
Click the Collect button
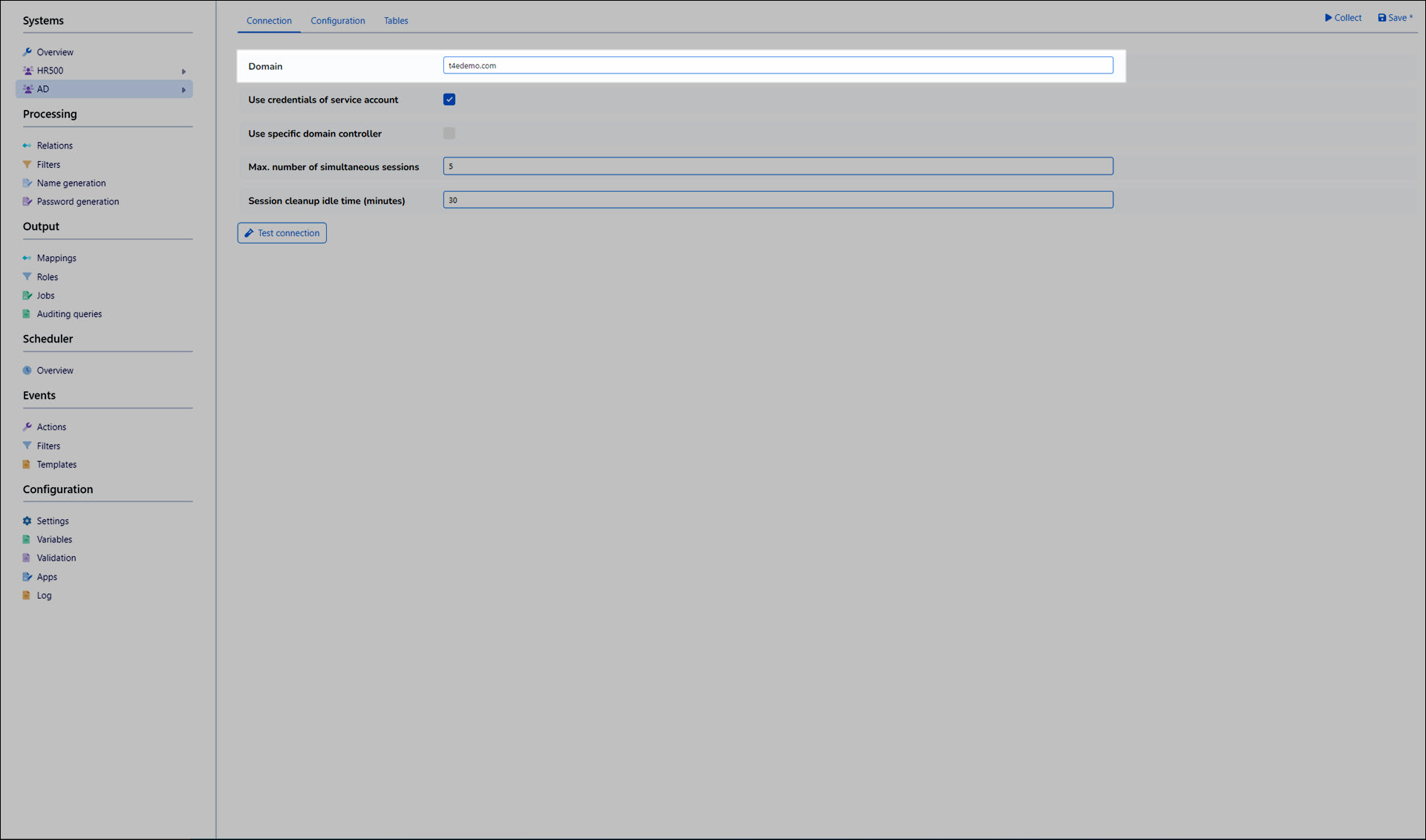click(x=1343, y=18)
